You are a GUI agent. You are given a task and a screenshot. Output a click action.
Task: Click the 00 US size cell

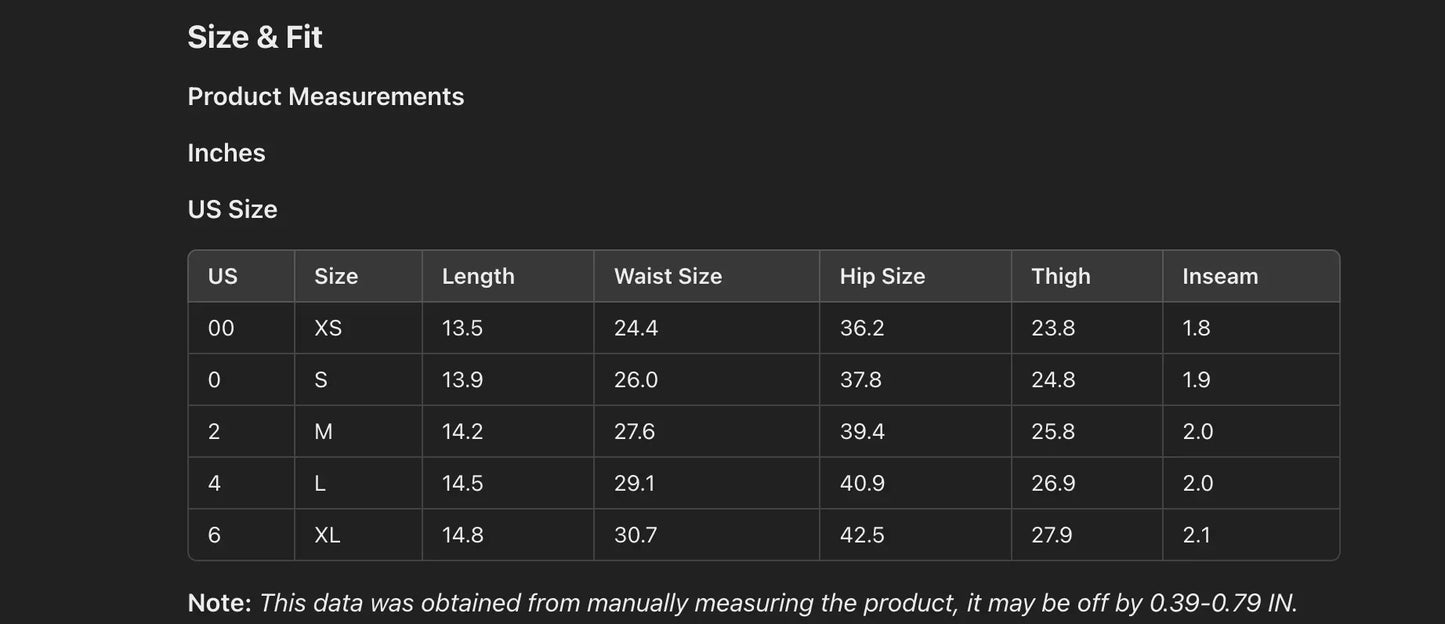(x=221, y=328)
